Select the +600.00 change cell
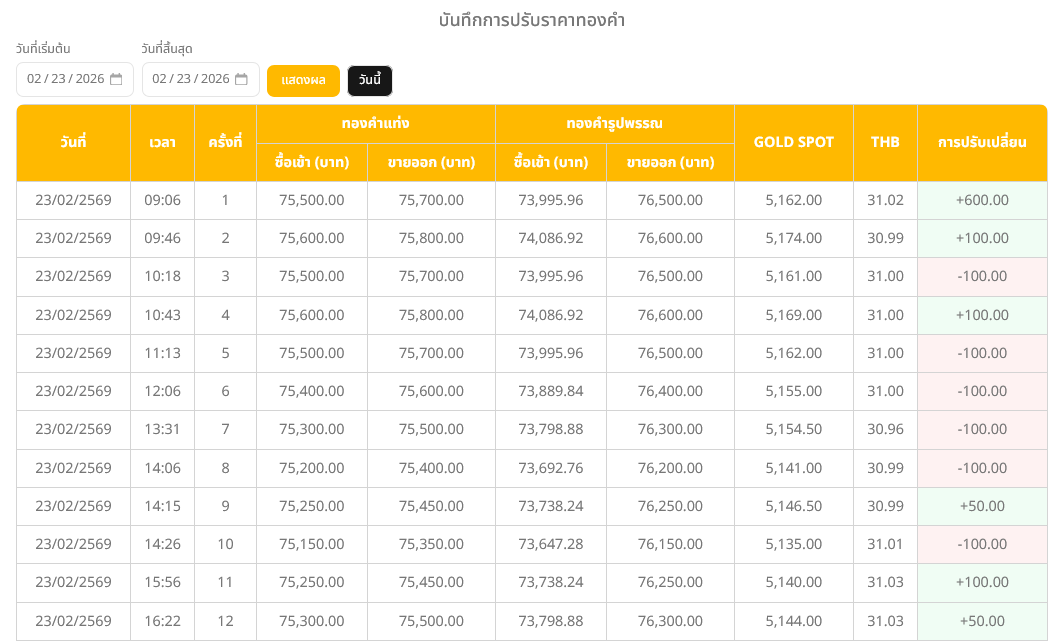Screen dimensions: 1062x642 981,200
